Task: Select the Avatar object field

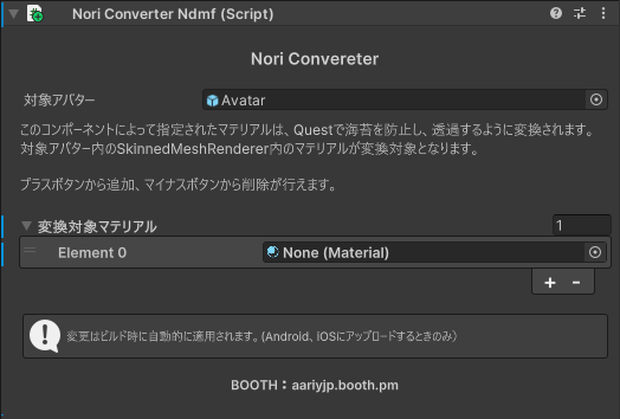Action: (405, 100)
